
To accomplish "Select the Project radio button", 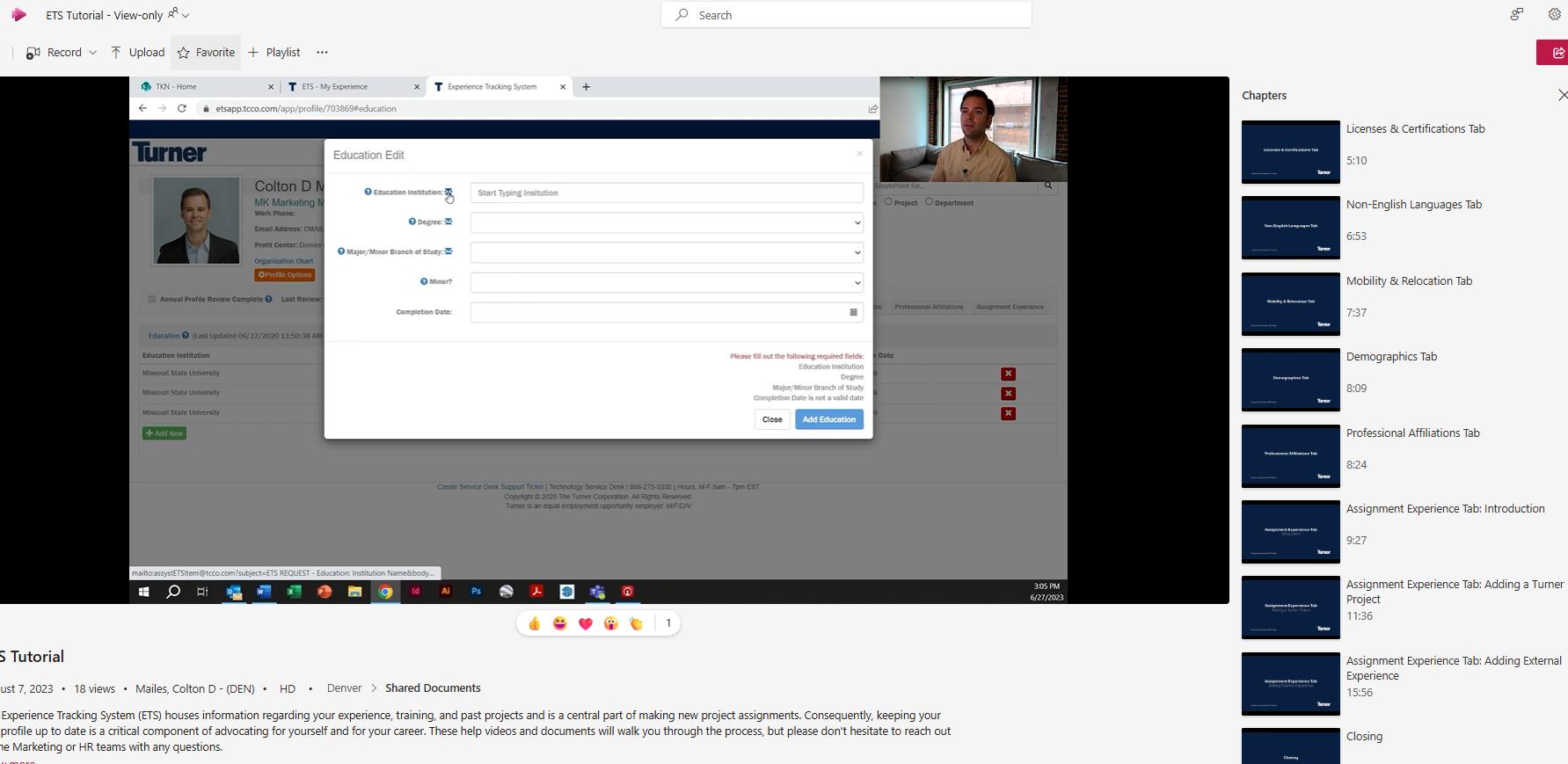I will 888,202.
